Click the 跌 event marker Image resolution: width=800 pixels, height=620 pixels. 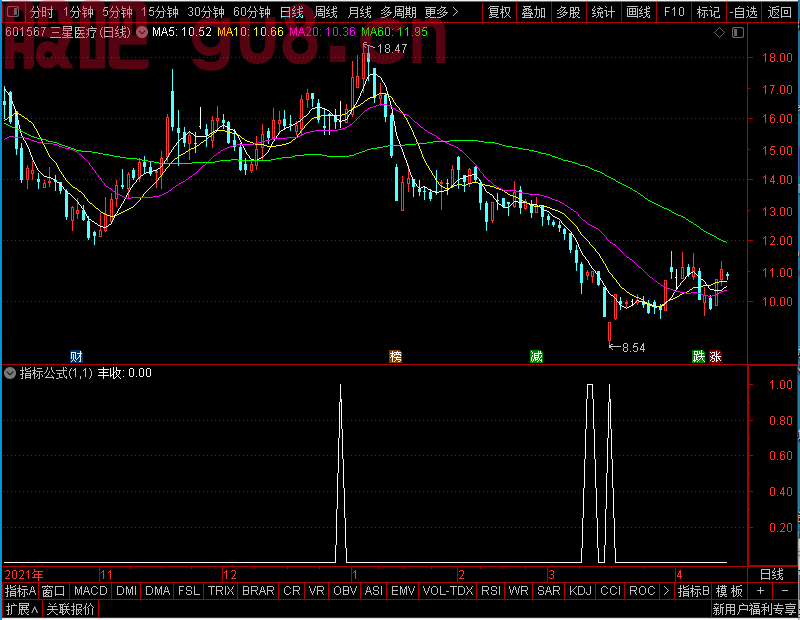[698, 356]
